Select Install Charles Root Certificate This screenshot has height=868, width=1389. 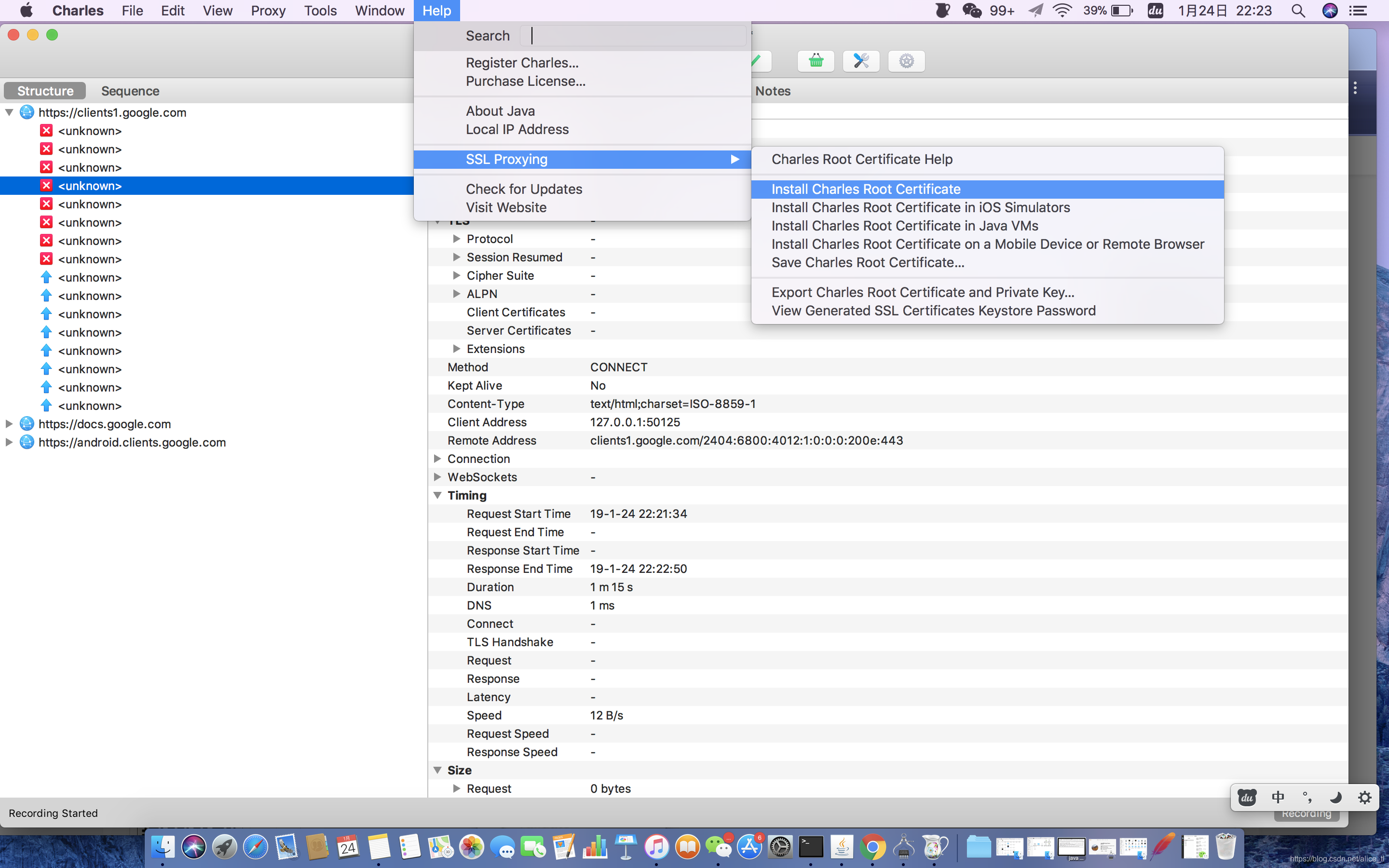click(x=987, y=189)
